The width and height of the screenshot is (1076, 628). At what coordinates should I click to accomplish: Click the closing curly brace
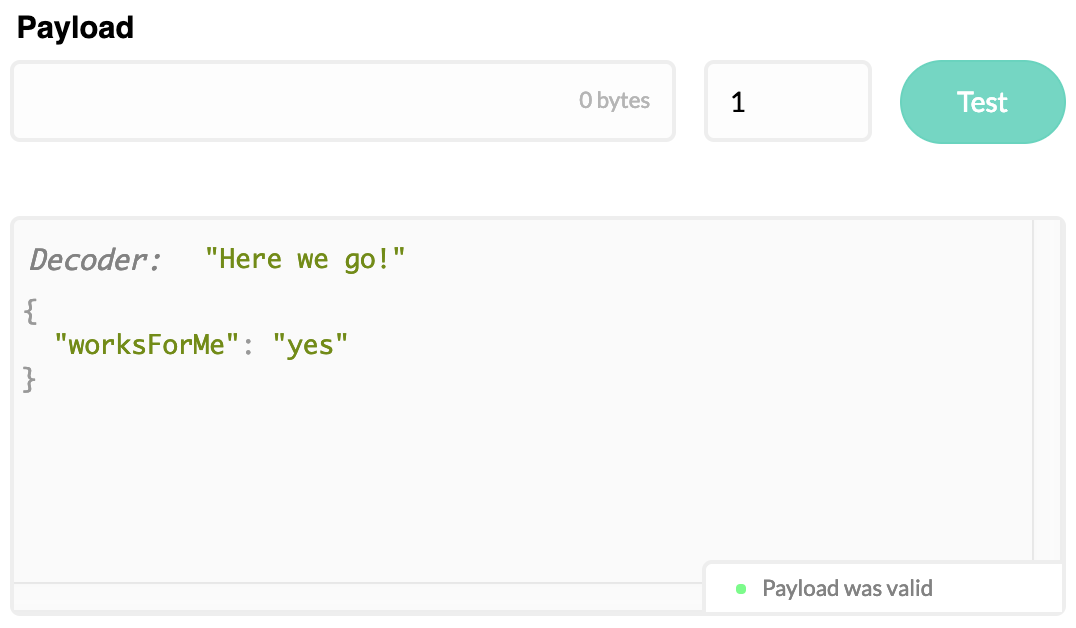click(29, 379)
